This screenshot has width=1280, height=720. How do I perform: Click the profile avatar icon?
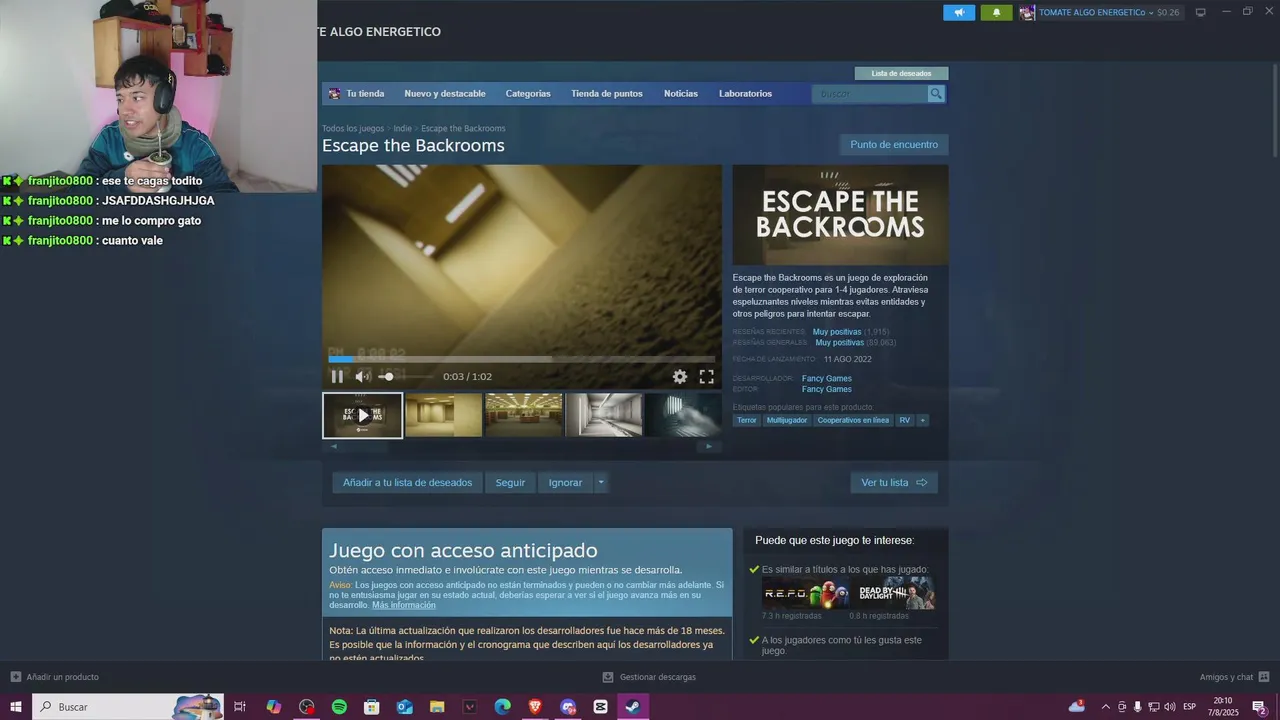click(1027, 12)
